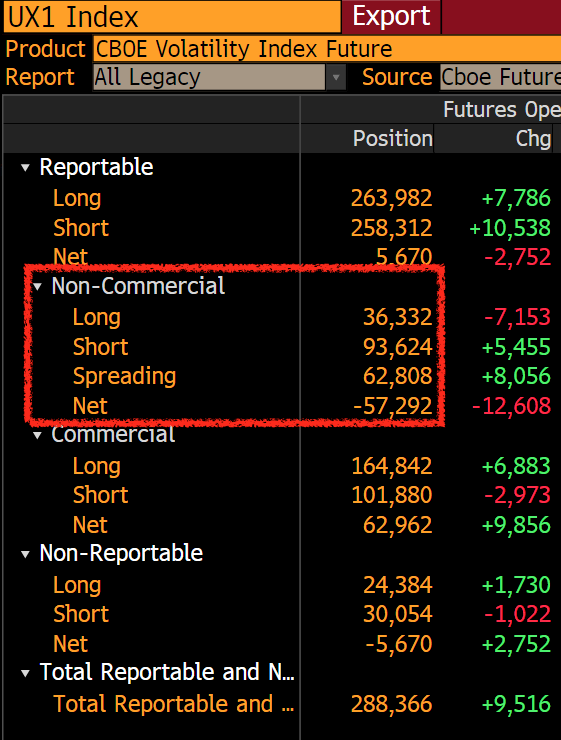Collapse the Non-Reportable section triangle
This screenshot has width=561, height=740.
(25, 554)
